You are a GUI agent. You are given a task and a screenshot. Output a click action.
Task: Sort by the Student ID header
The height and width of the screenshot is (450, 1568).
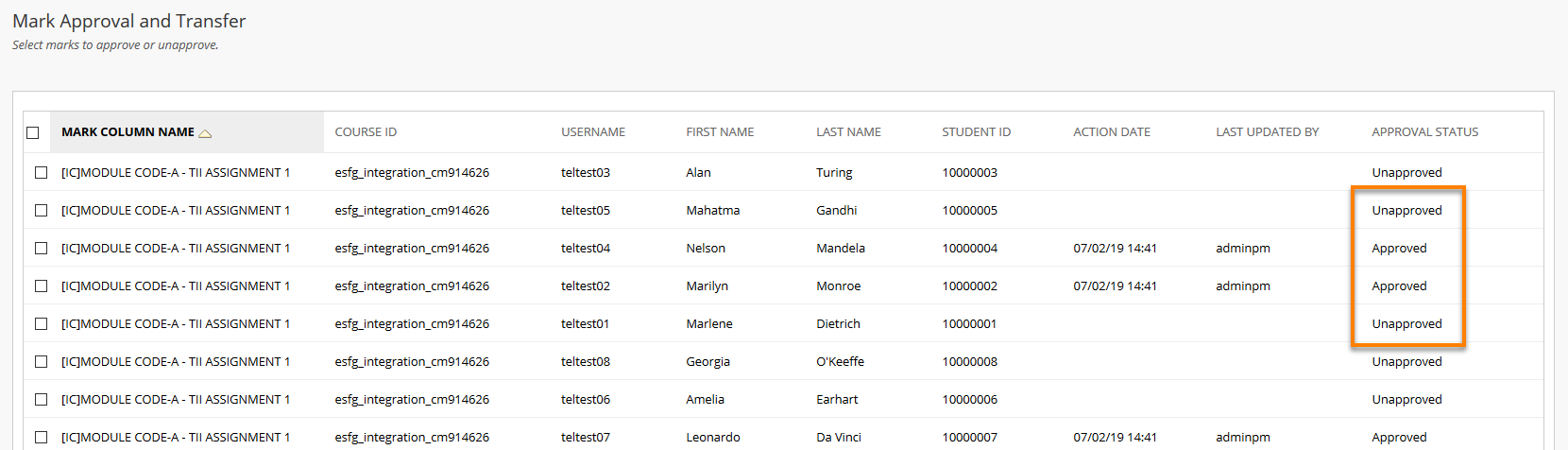[976, 132]
